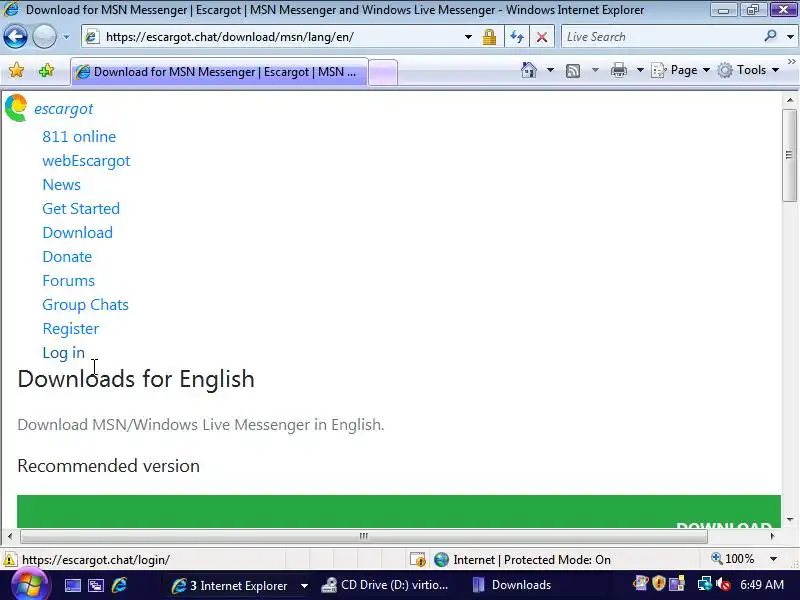The image size is (800, 600).
Task: Open the escargot home link
Action: 63,109
